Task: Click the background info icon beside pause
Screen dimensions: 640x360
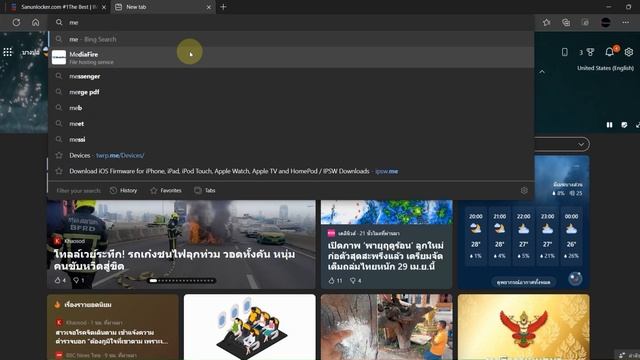Action: coord(624,125)
